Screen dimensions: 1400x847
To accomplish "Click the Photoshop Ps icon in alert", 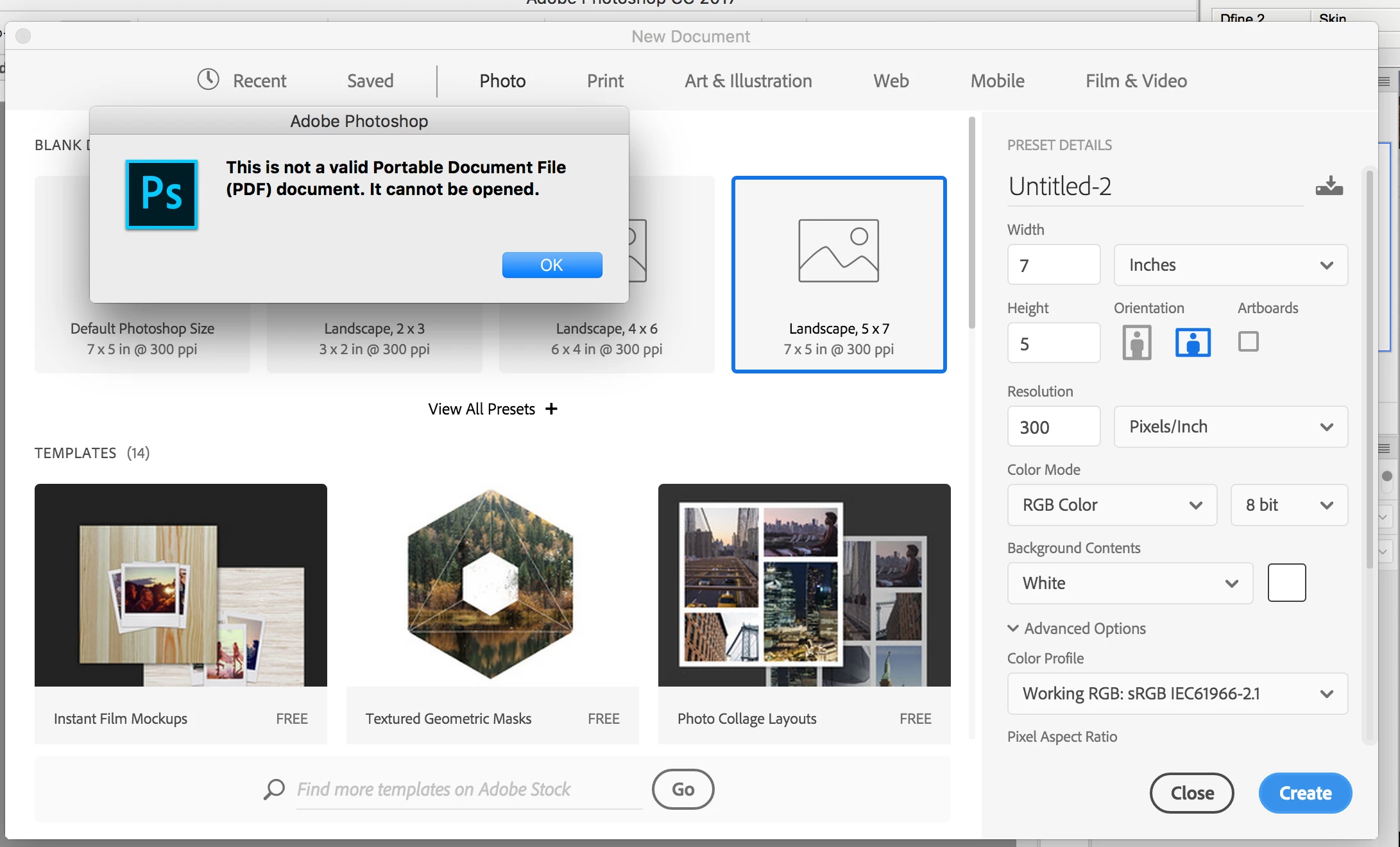I will coord(162,194).
